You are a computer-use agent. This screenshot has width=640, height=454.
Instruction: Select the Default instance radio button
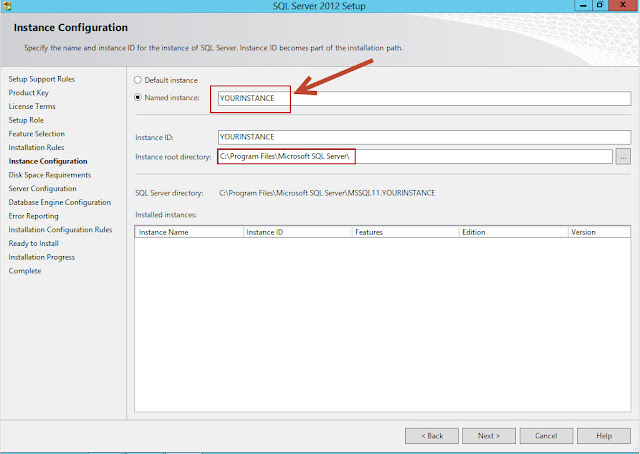coord(138,80)
